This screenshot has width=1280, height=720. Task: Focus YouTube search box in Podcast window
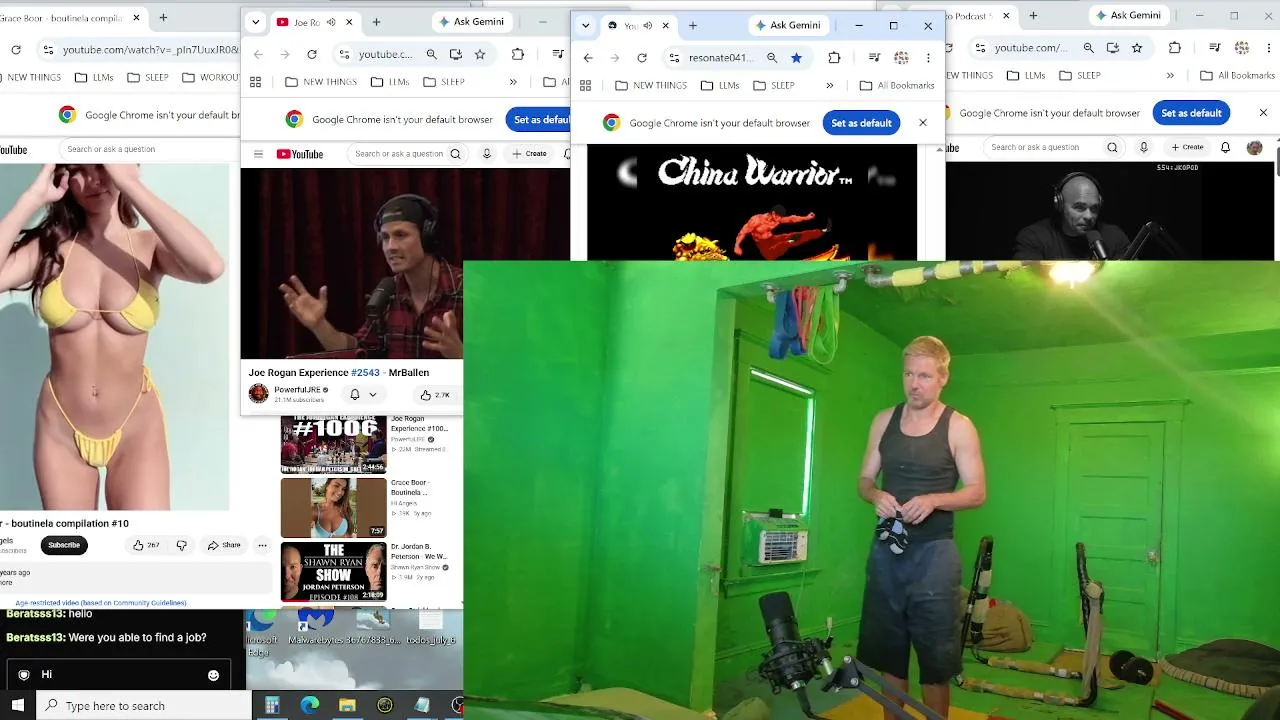pyautogui.click(x=1043, y=148)
